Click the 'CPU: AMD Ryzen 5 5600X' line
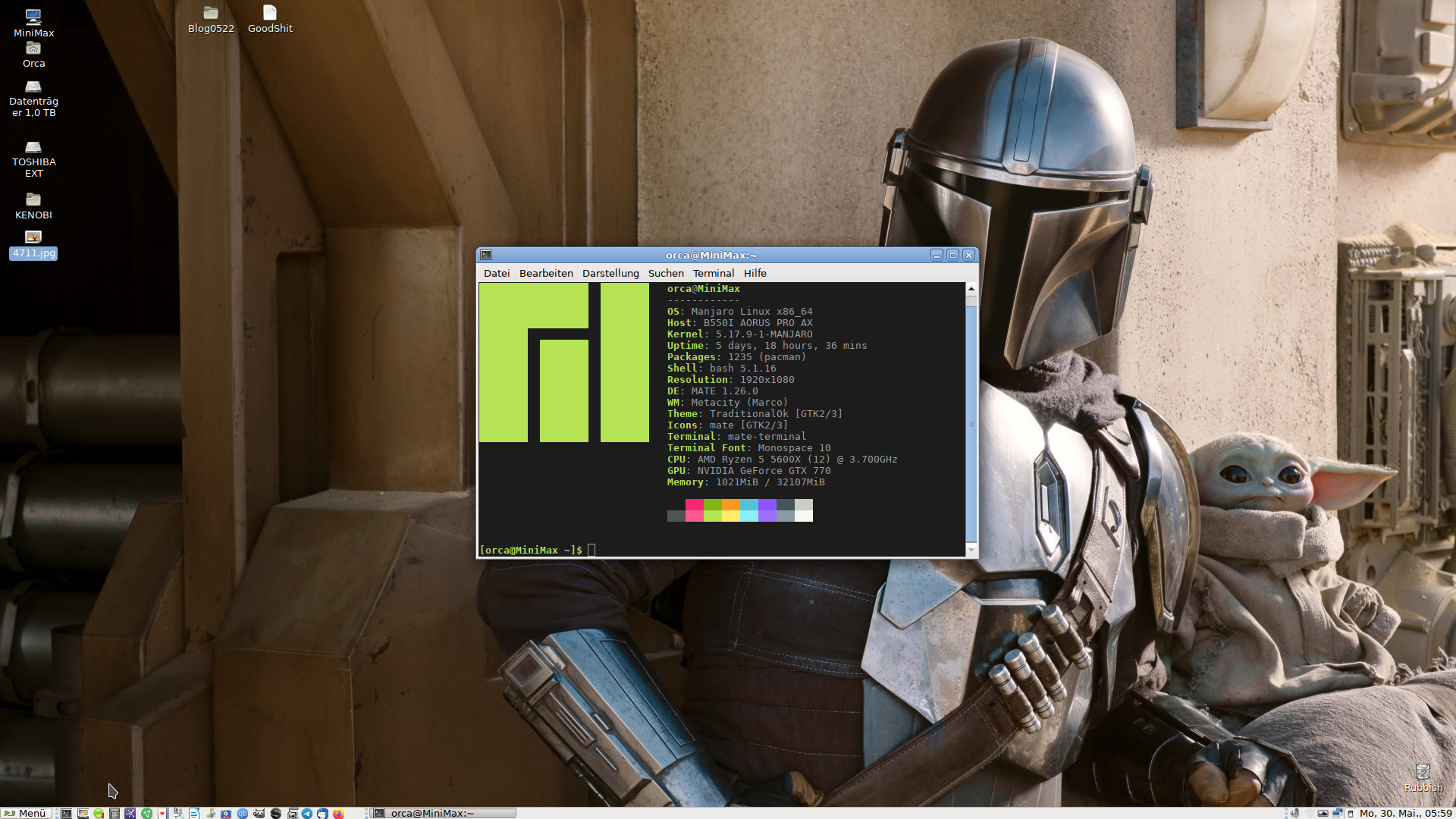The height and width of the screenshot is (819, 1456). pyautogui.click(x=782, y=460)
